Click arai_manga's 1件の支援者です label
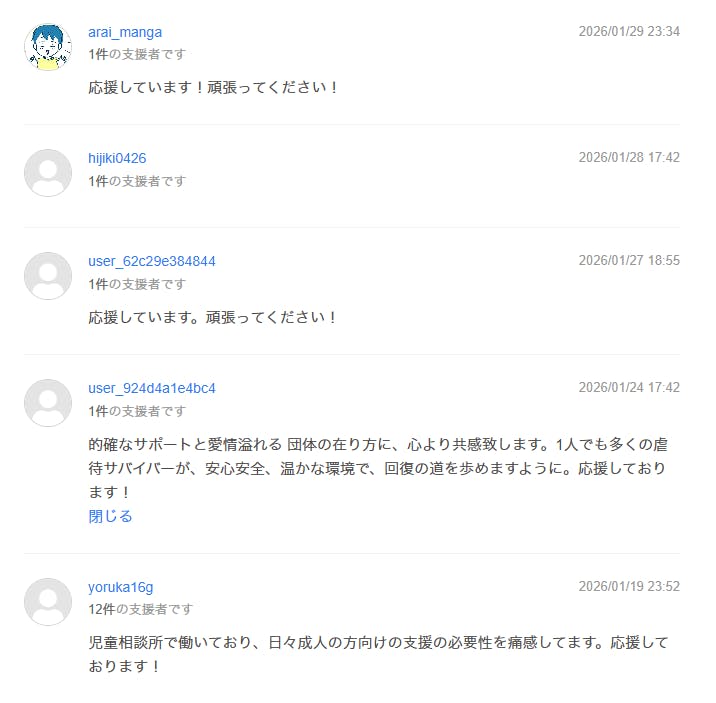Image resolution: width=716 pixels, height=703 pixels. coord(137,54)
